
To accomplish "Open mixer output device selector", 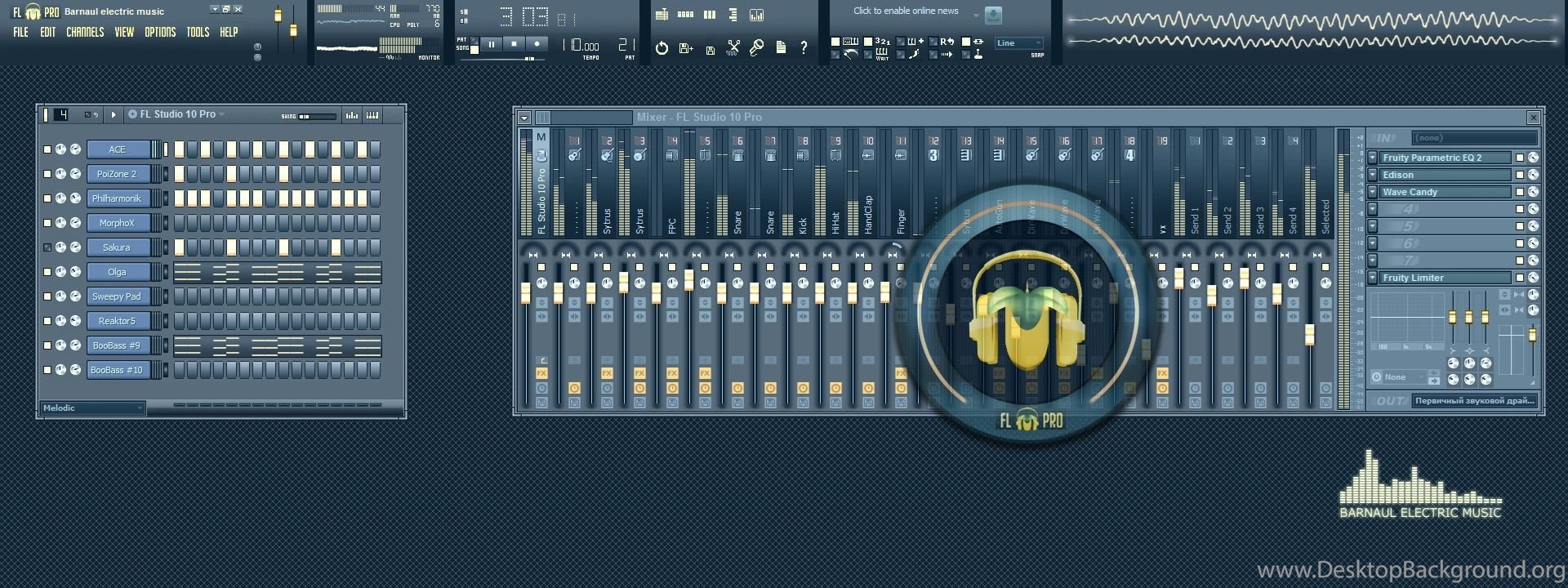I will click(1475, 401).
